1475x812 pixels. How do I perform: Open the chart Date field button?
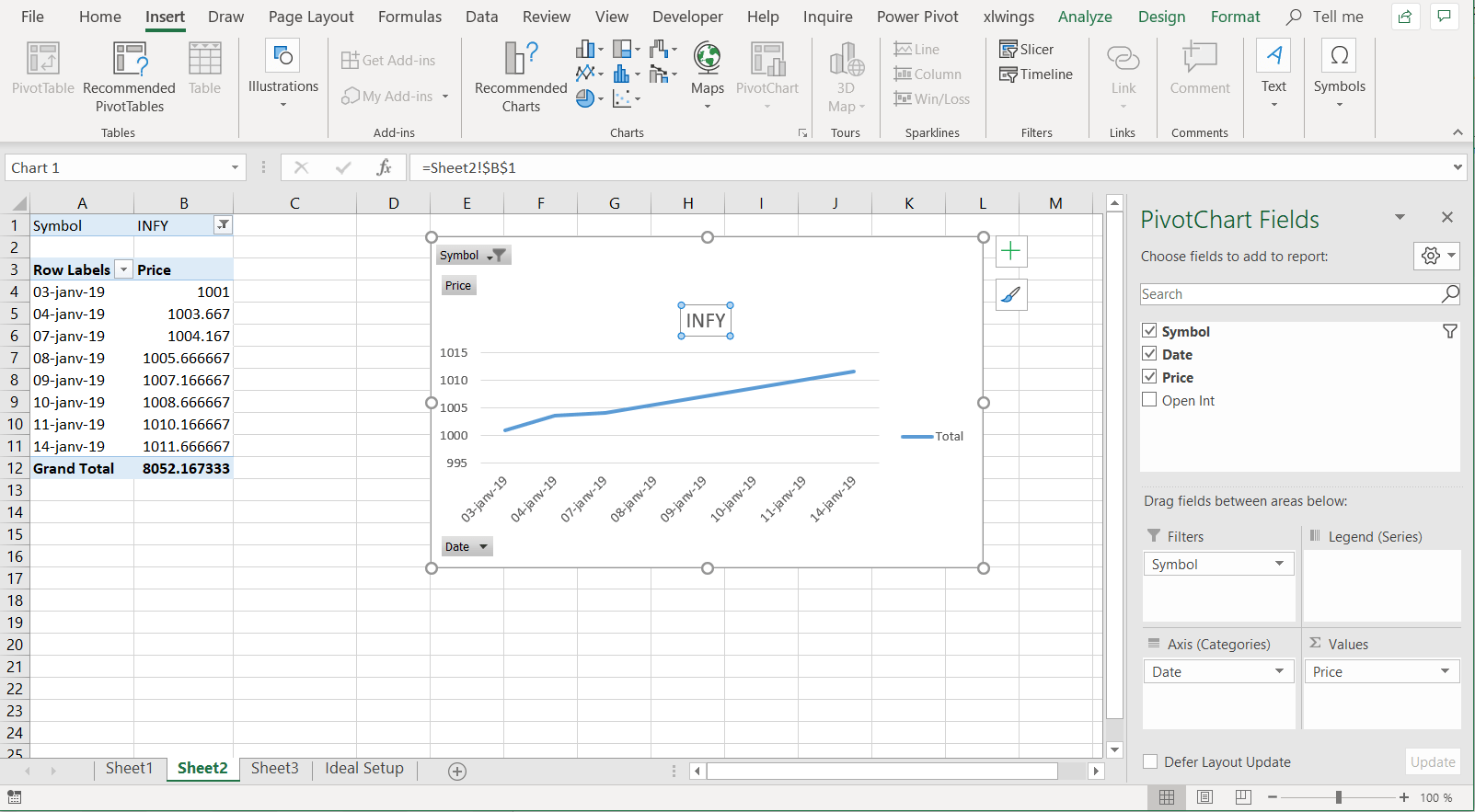[467, 547]
